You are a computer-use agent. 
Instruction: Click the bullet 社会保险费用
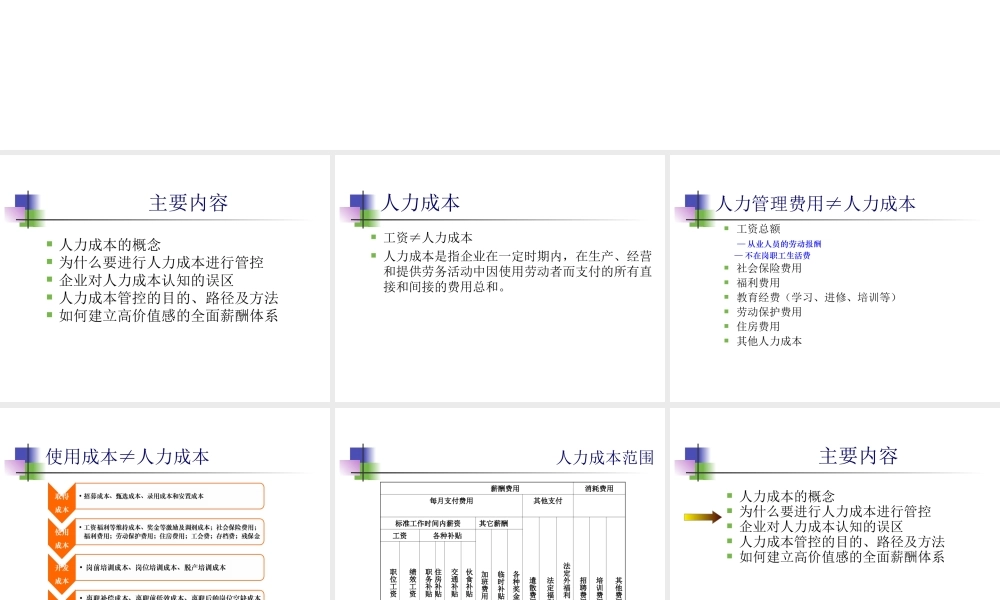(x=769, y=268)
